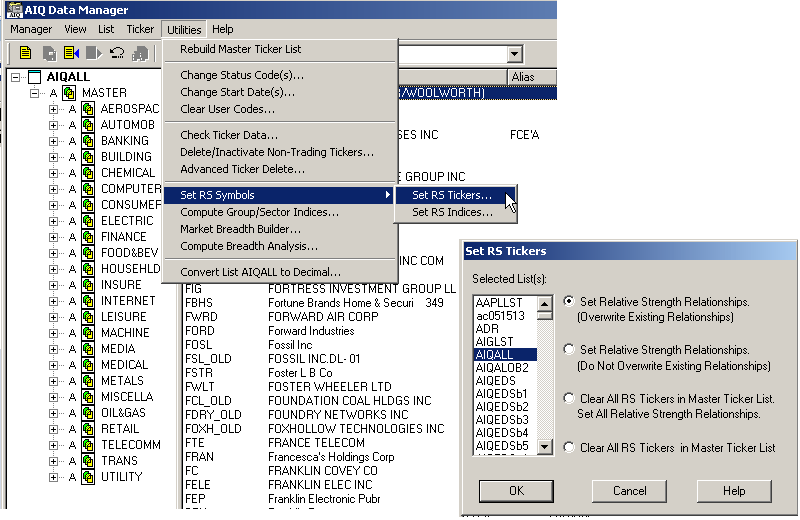This screenshot has height=520, width=800.
Task: Click the yellow document icon in toolbar
Action: [x=25, y=53]
